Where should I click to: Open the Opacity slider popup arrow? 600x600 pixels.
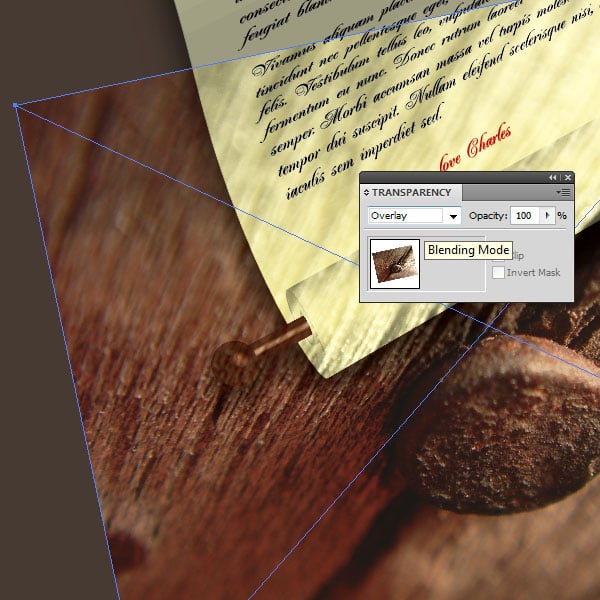pos(547,216)
